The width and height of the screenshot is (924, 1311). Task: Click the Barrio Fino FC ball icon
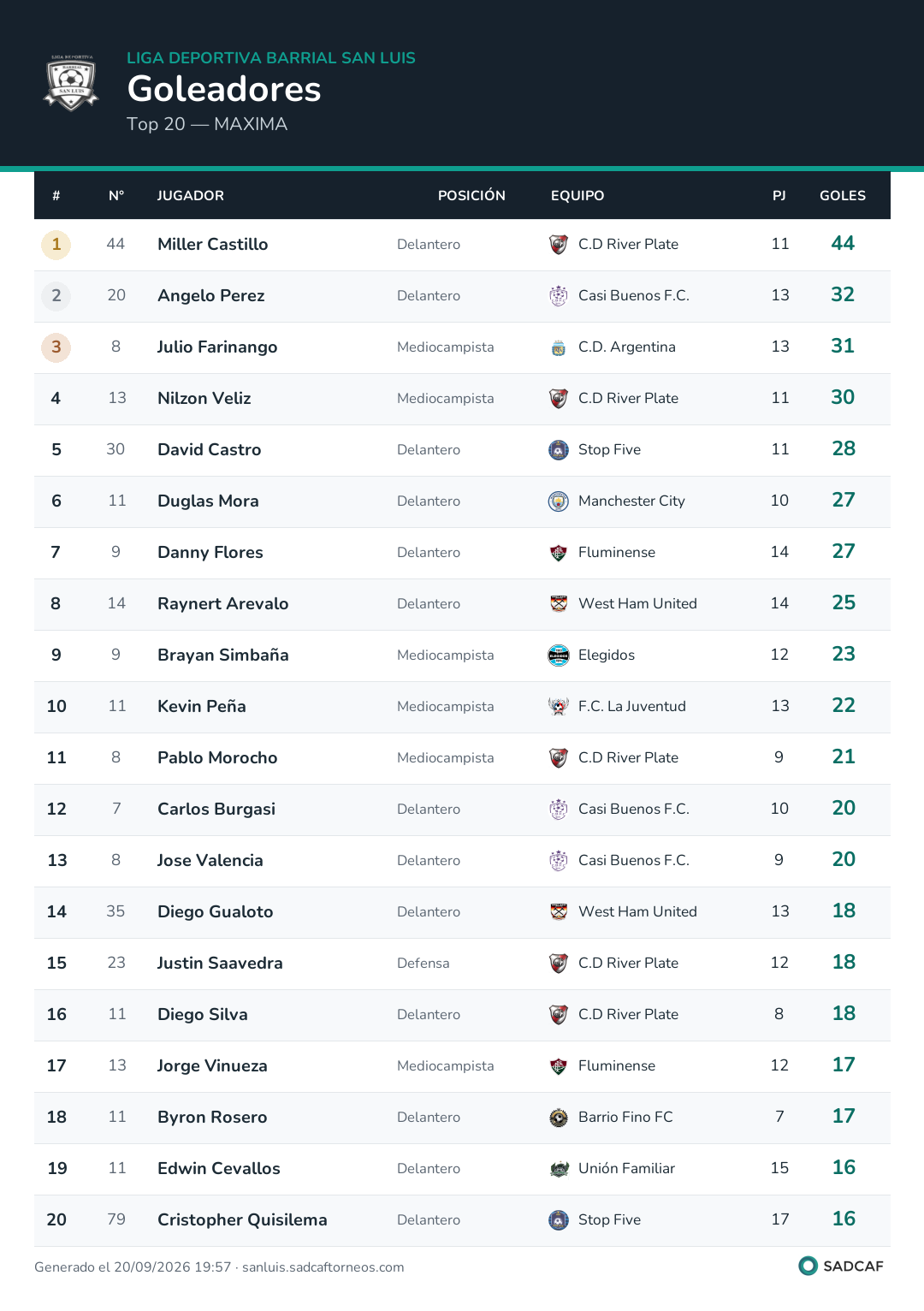coord(559,1118)
